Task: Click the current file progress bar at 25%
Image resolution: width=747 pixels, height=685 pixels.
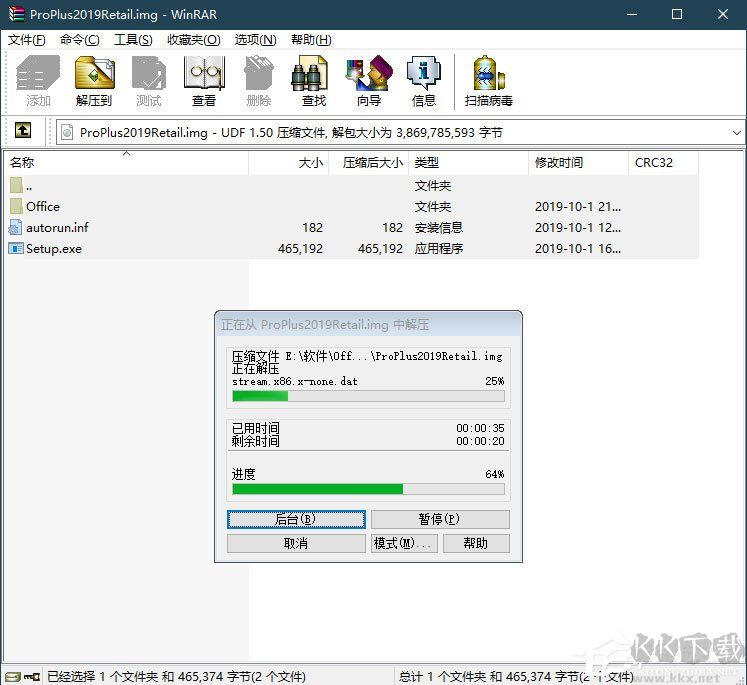Action: [368, 396]
